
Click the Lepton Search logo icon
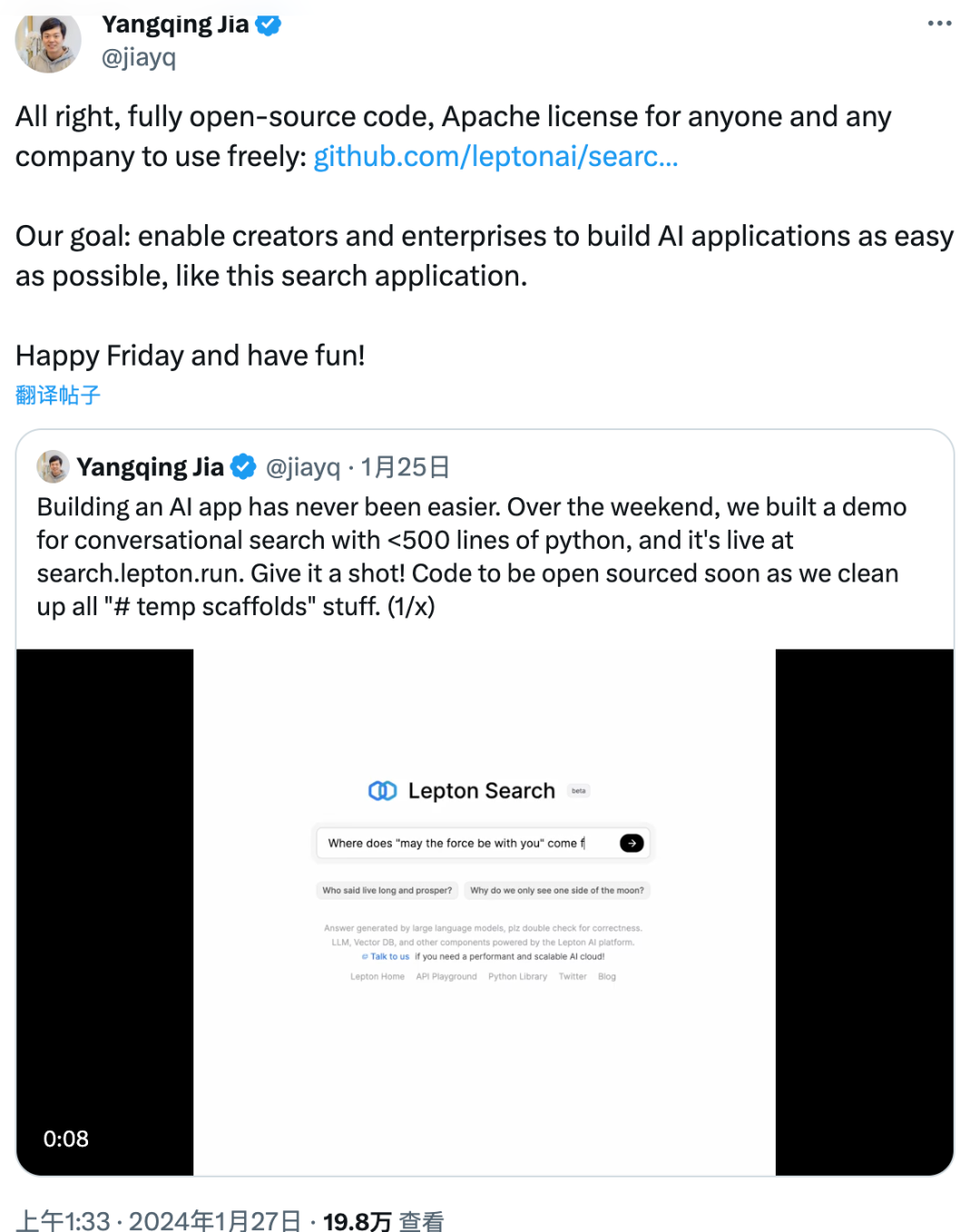pos(384,790)
